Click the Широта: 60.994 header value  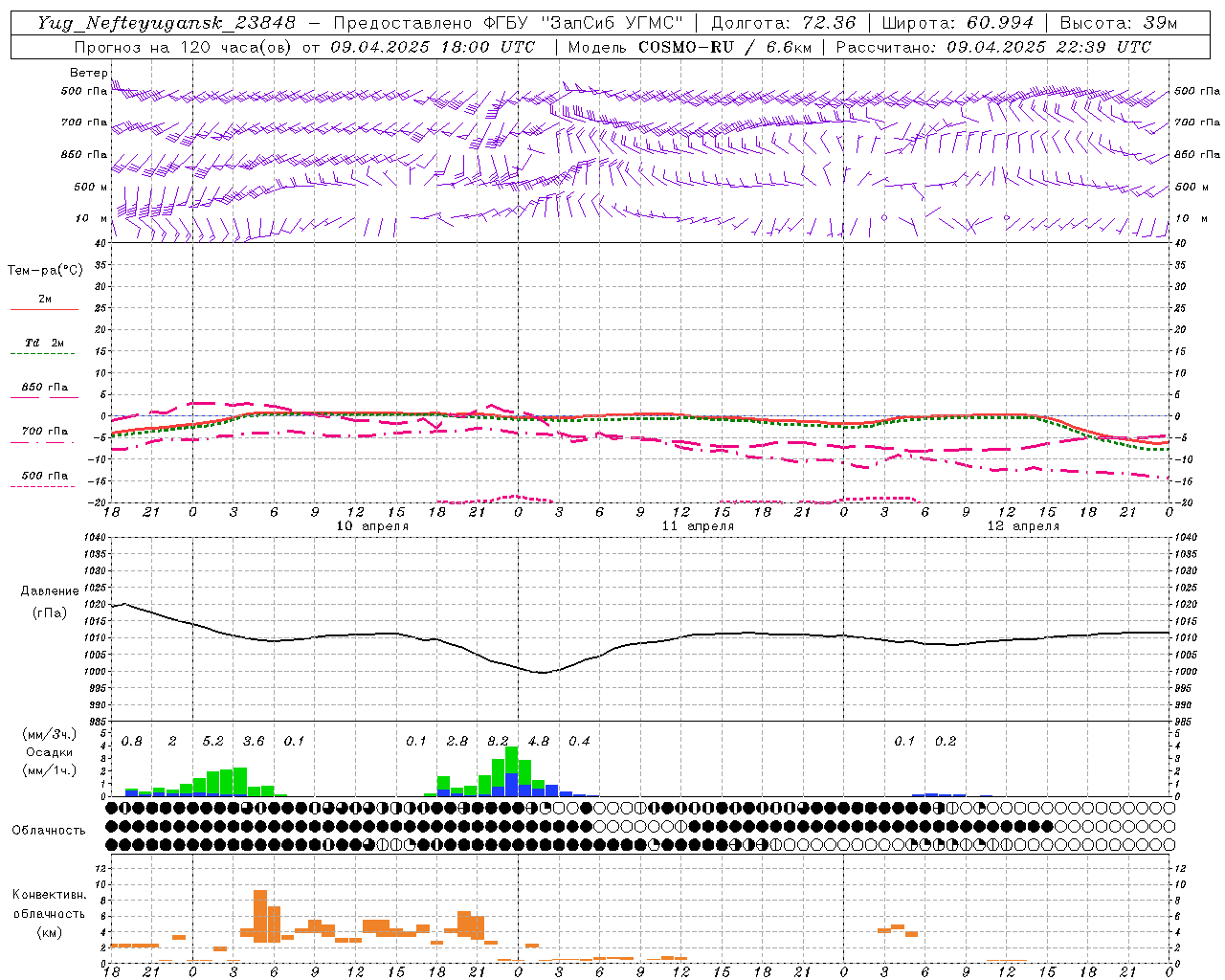(958, 23)
